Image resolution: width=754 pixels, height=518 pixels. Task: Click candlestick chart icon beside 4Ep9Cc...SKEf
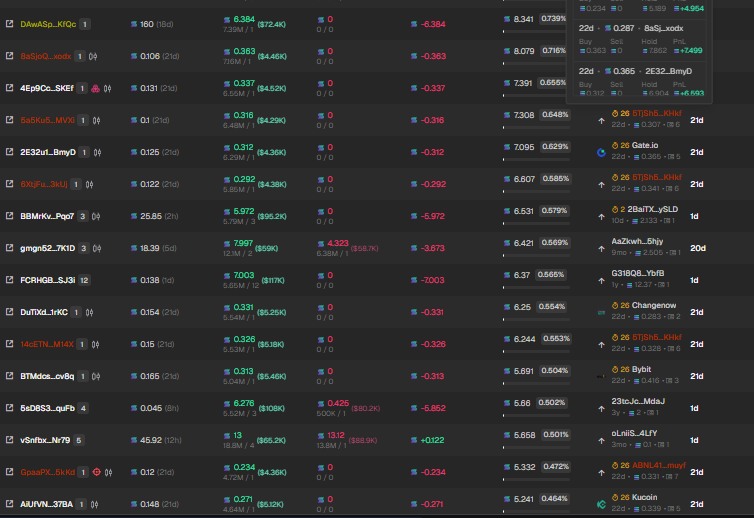(x=107, y=88)
